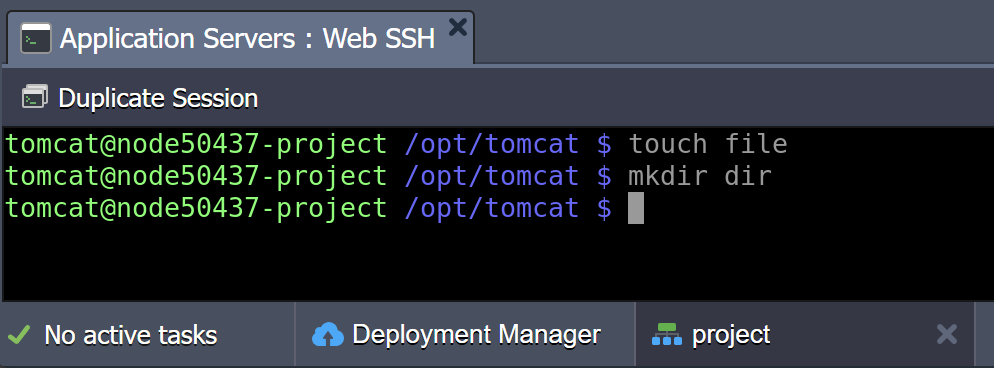Click the 'touch file' command text

click(x=707, y=144)
